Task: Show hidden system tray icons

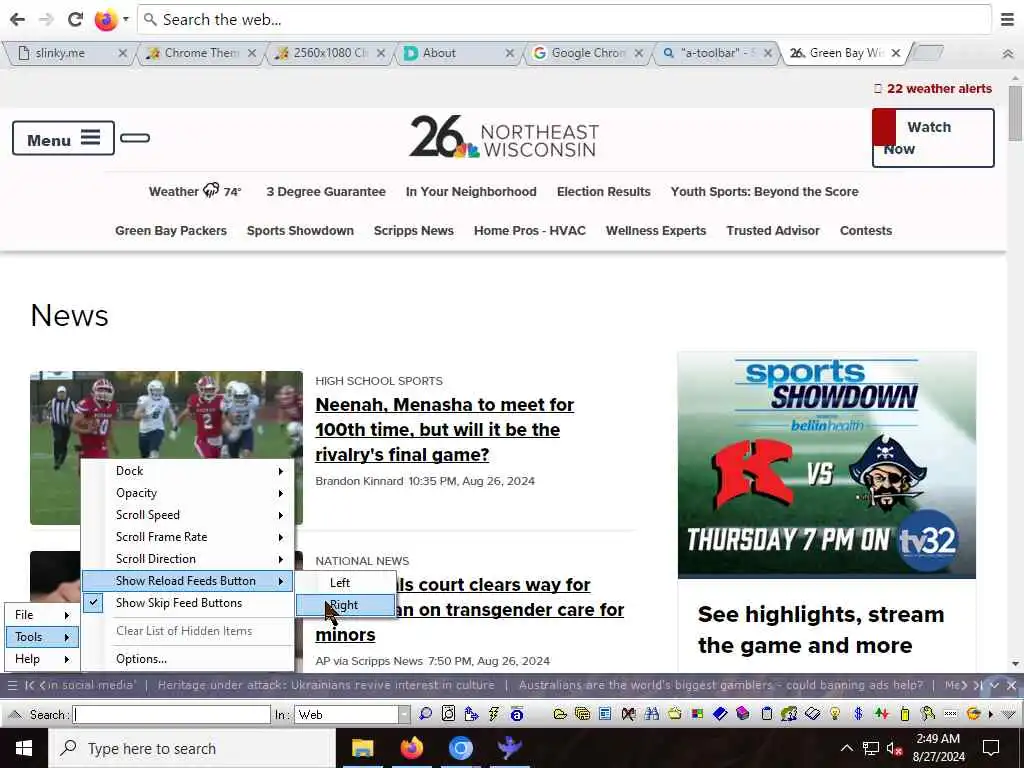Action: (846, 748)
